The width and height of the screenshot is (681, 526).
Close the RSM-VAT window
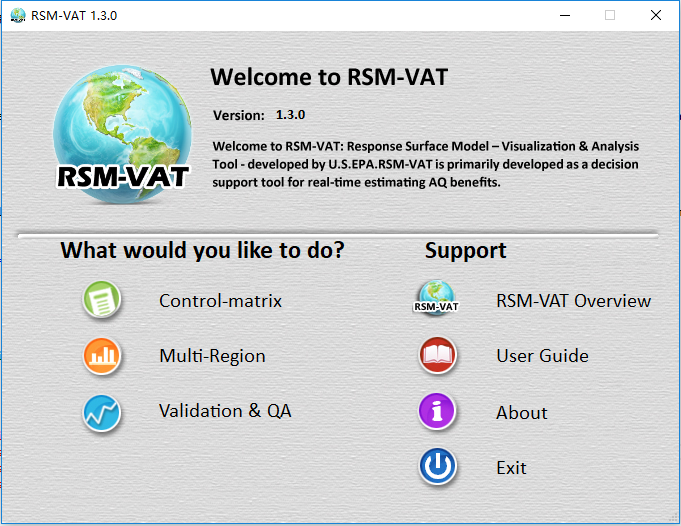pos(656,15)
